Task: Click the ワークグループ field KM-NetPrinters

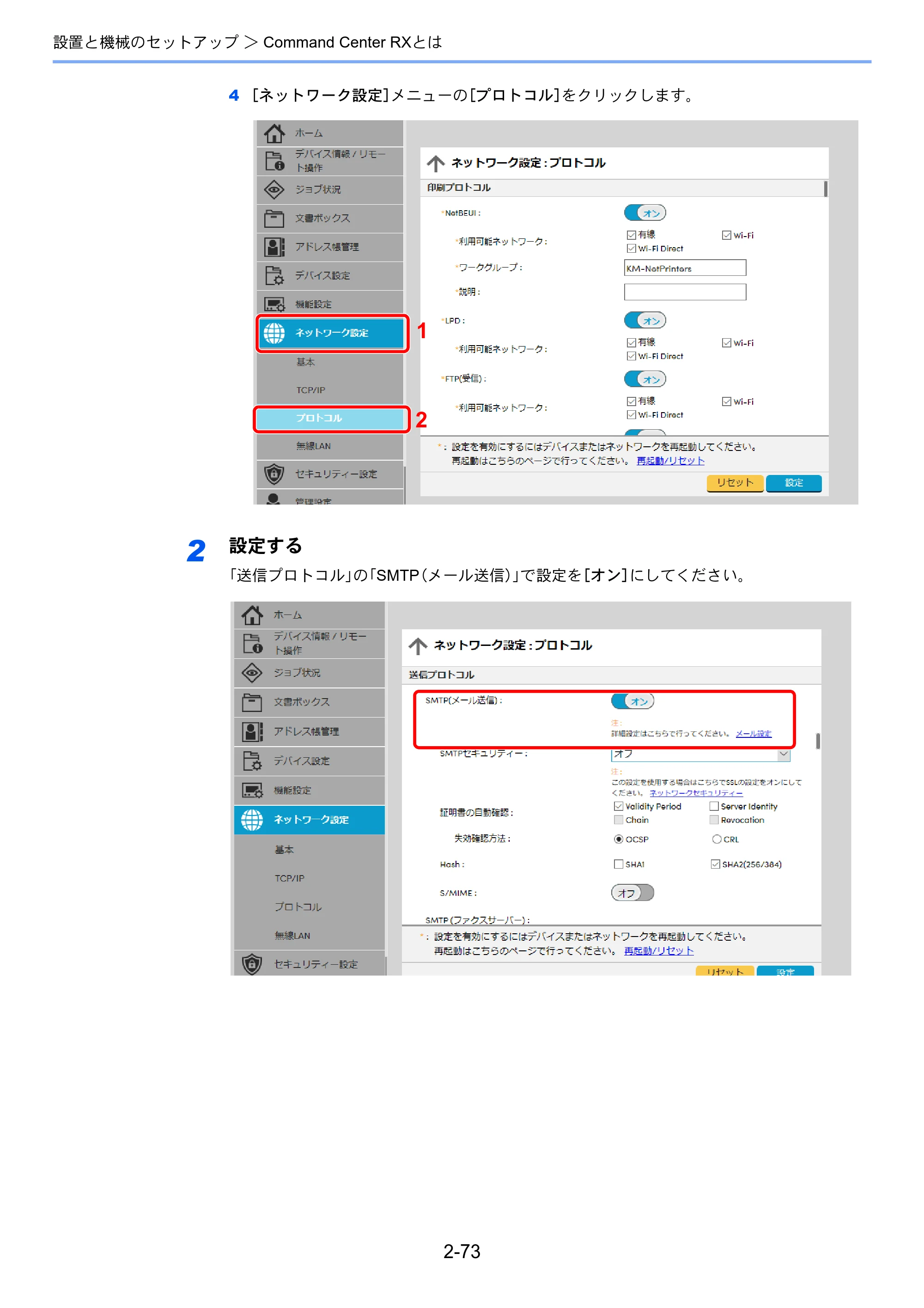Action: 685,268
